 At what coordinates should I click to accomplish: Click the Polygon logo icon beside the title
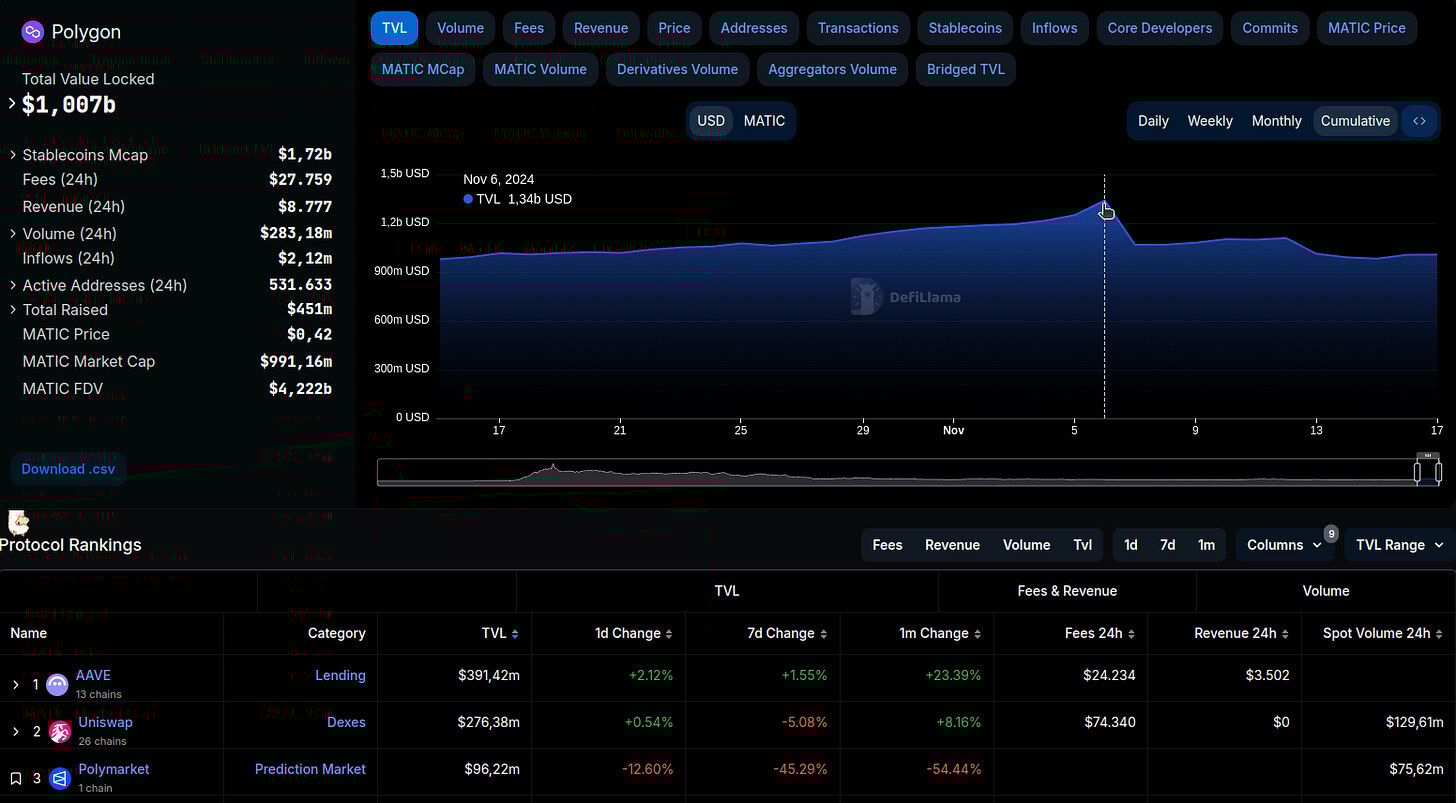click(x=33, y=32)
